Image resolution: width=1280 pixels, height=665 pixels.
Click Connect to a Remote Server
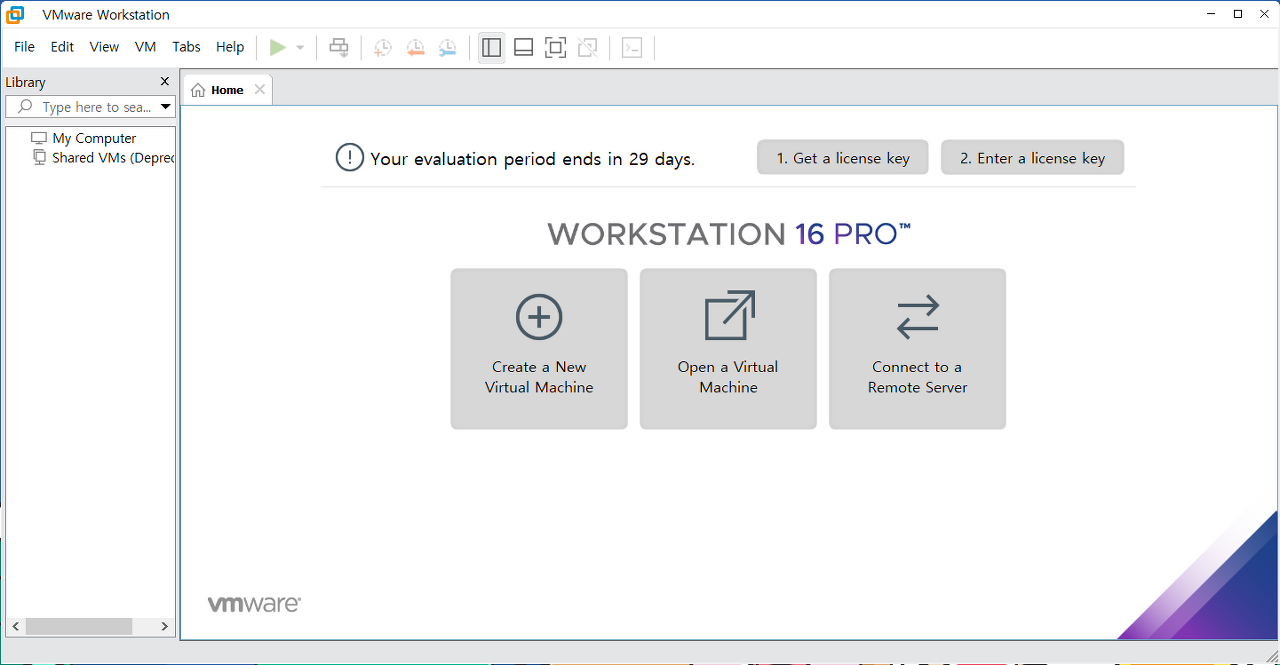[917, 349]
